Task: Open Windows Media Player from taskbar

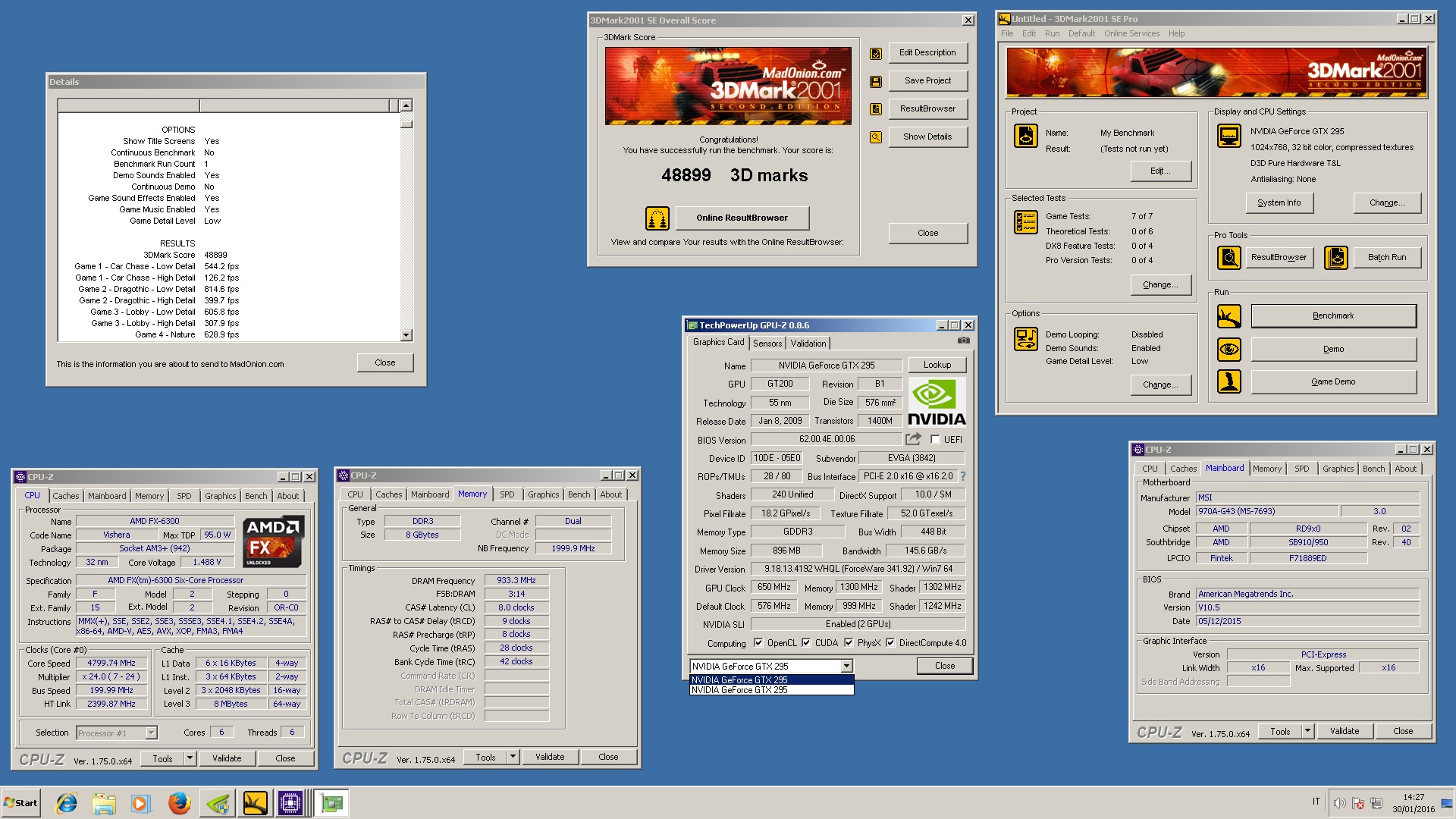Action: click(140, 803)
